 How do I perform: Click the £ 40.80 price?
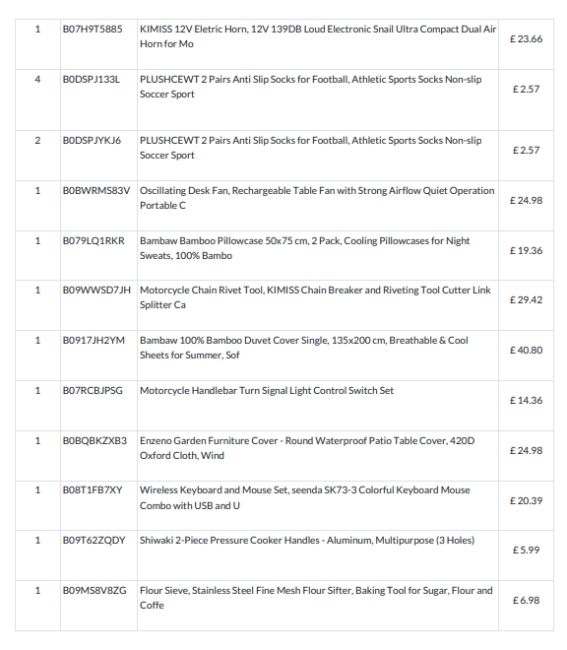point(526,350)
